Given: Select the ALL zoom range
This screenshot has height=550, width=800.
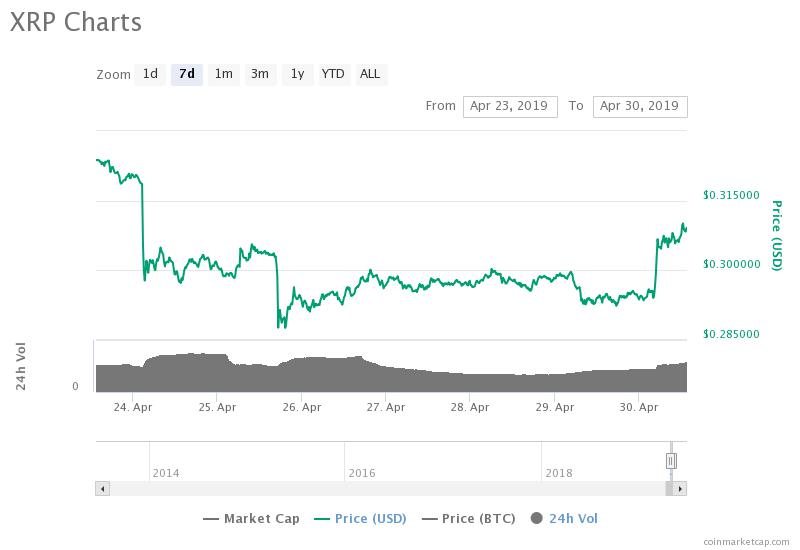Looking at the screenshot, I should click(x=370, y=74).
